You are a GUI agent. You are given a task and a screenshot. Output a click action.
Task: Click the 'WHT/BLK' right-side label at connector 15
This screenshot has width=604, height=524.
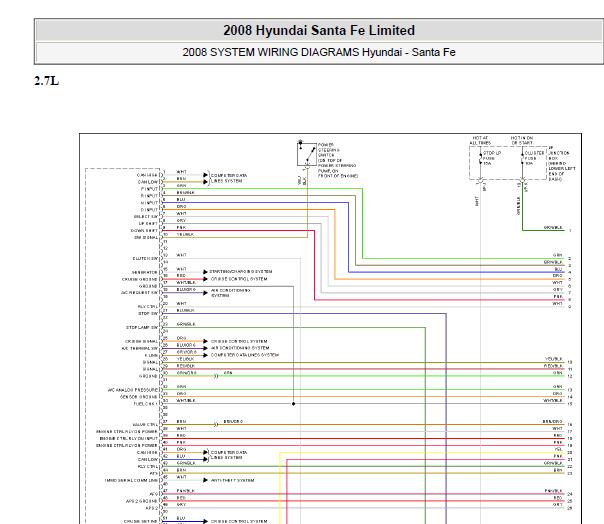pos(553,400)
